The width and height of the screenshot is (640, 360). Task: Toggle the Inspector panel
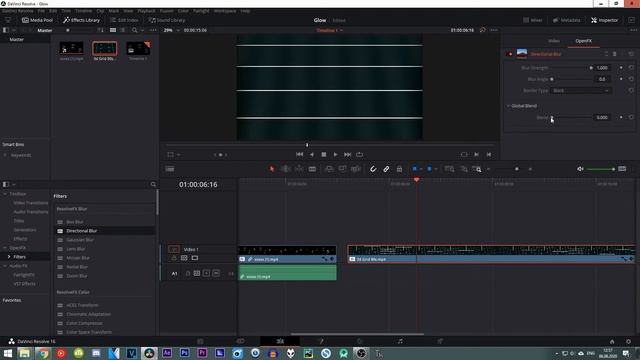(604, 20)
